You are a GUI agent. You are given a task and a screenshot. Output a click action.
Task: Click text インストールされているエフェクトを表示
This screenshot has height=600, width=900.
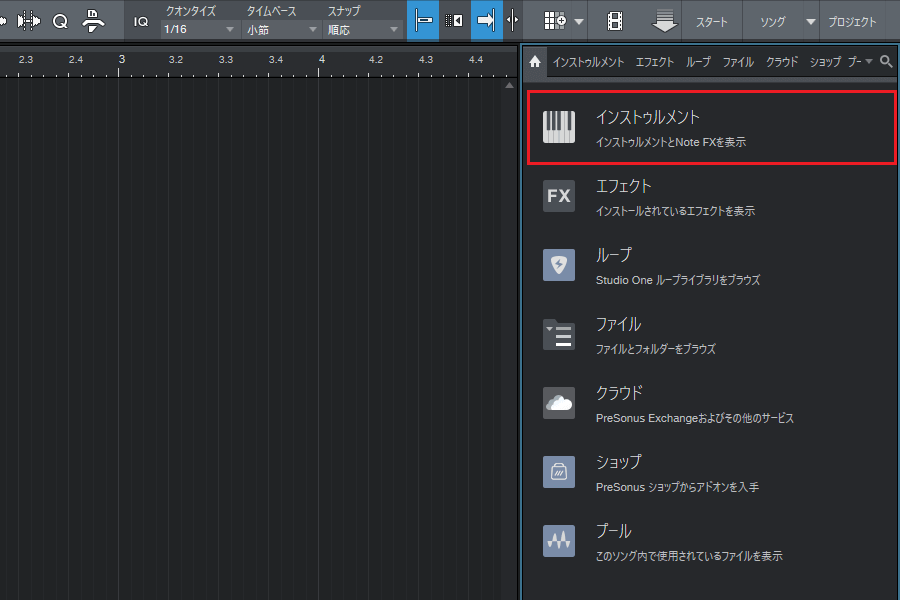[x=675, y=211]
